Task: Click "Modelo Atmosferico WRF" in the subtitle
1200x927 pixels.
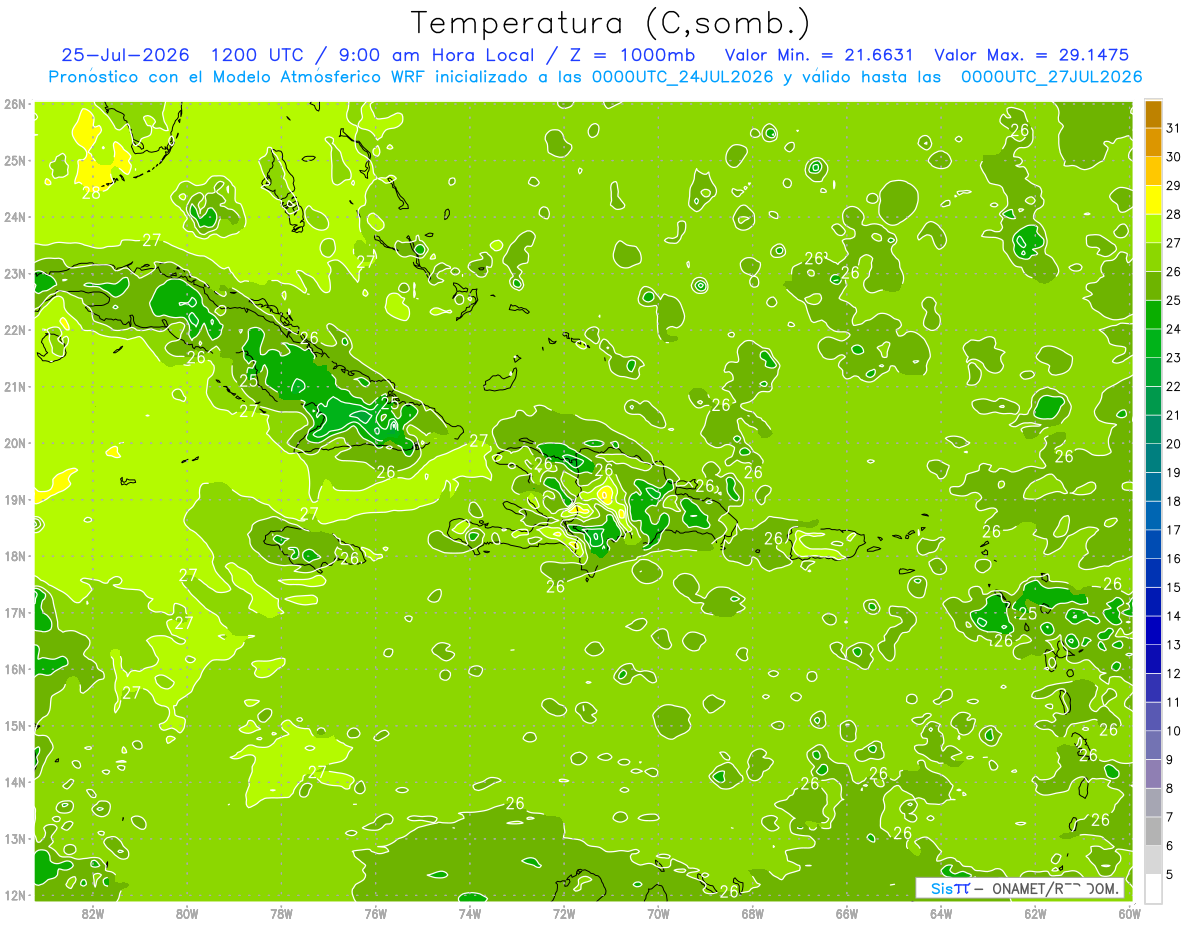Action: [x=319, y=77]
